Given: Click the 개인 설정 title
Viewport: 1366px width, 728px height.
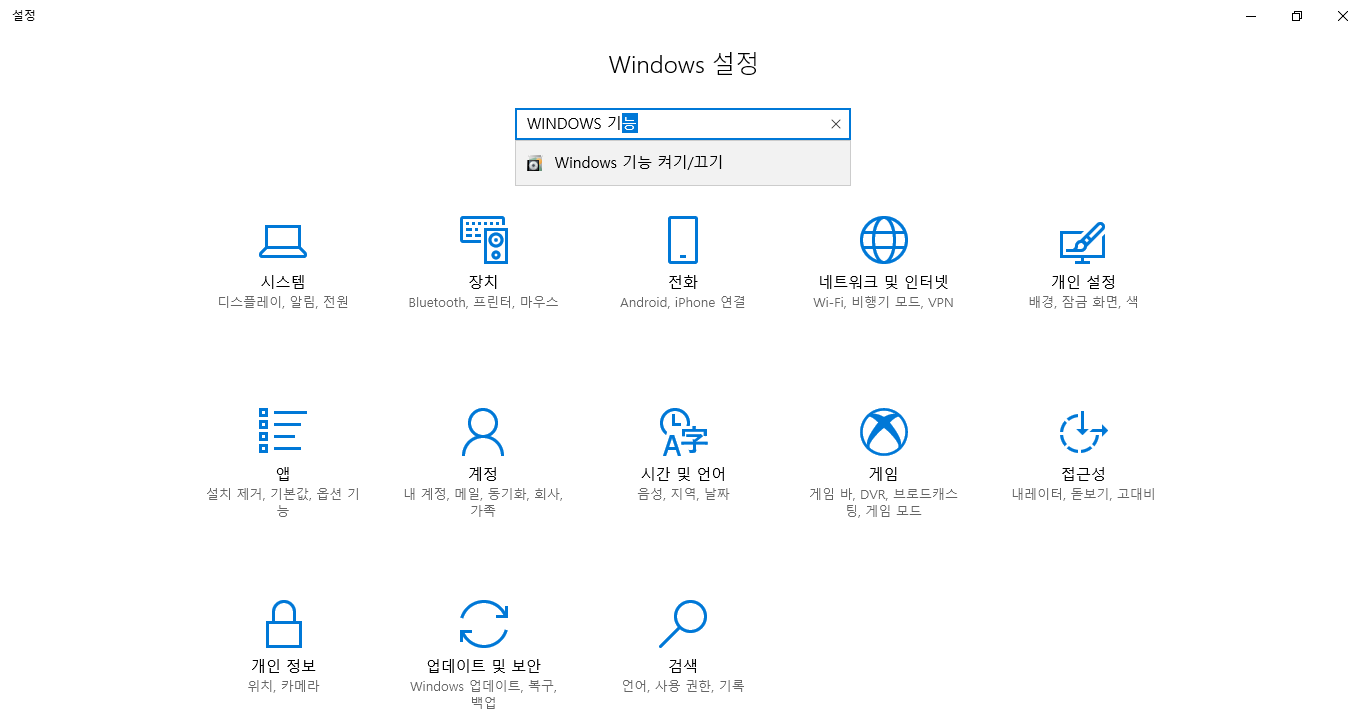Looking at the screenshot, I should (1083, 282).
